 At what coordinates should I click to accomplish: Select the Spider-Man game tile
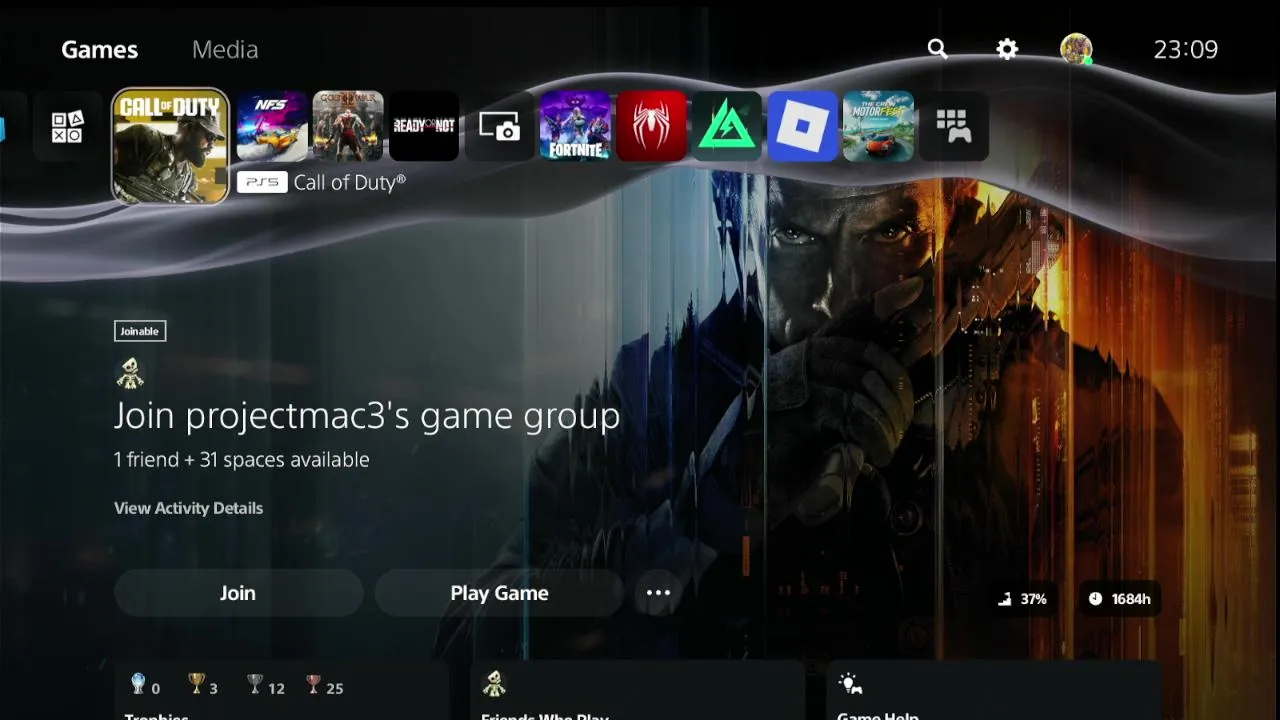click(x=651, y=126)
